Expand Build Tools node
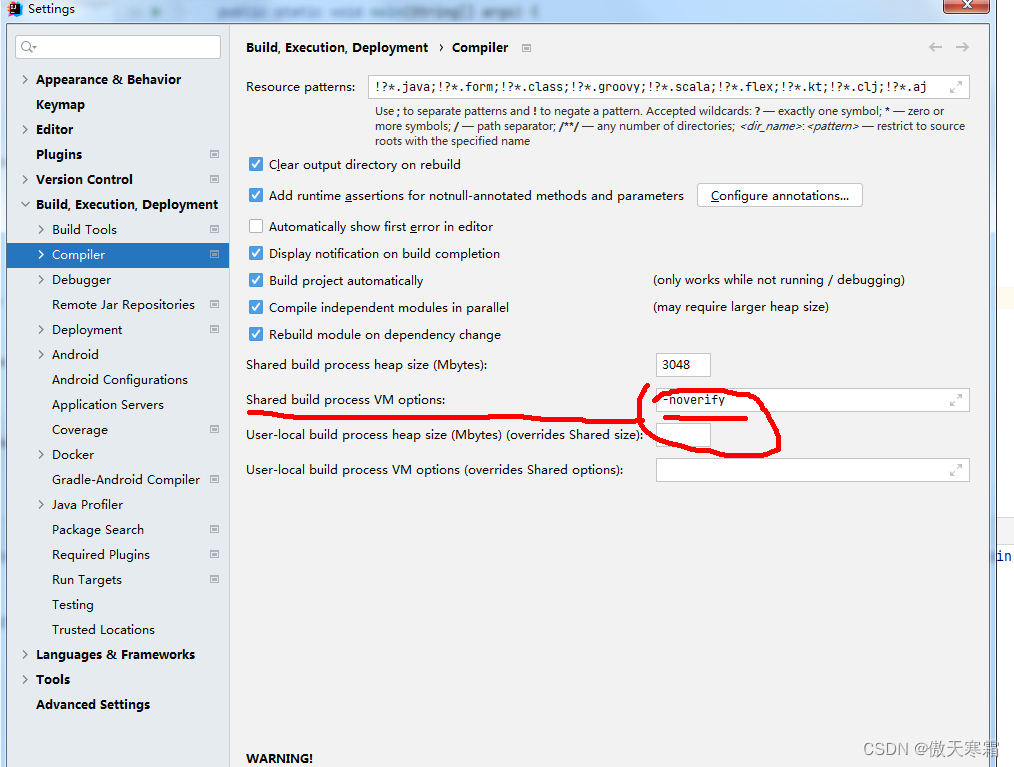Viewport: 1014px width, 767px height. click(41, 229)
